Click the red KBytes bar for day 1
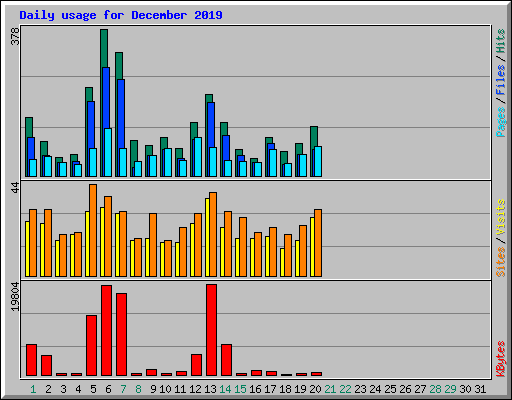512x400 pixels. point(31,360)
